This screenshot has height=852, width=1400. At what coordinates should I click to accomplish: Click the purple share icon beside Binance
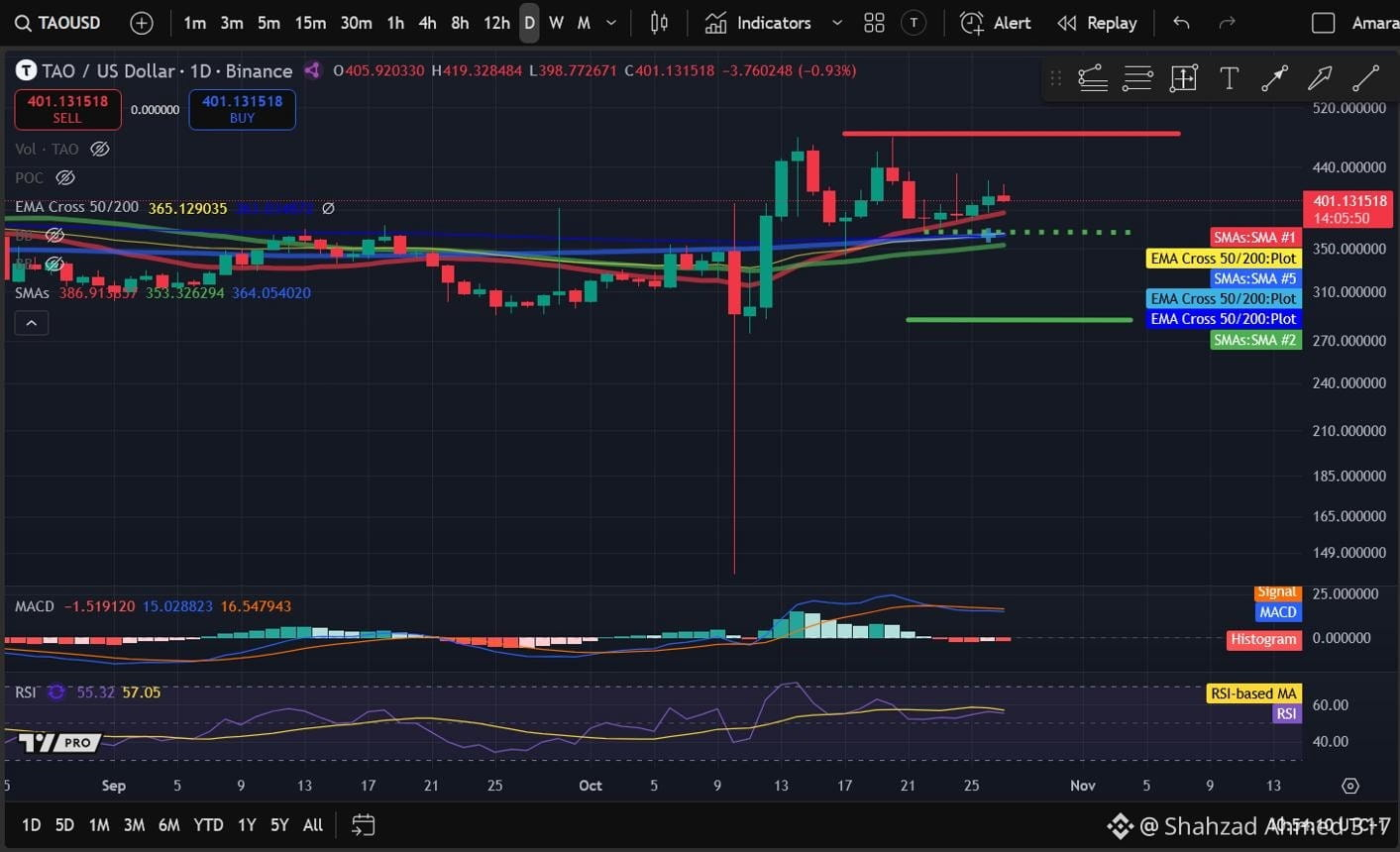(312, 70)
